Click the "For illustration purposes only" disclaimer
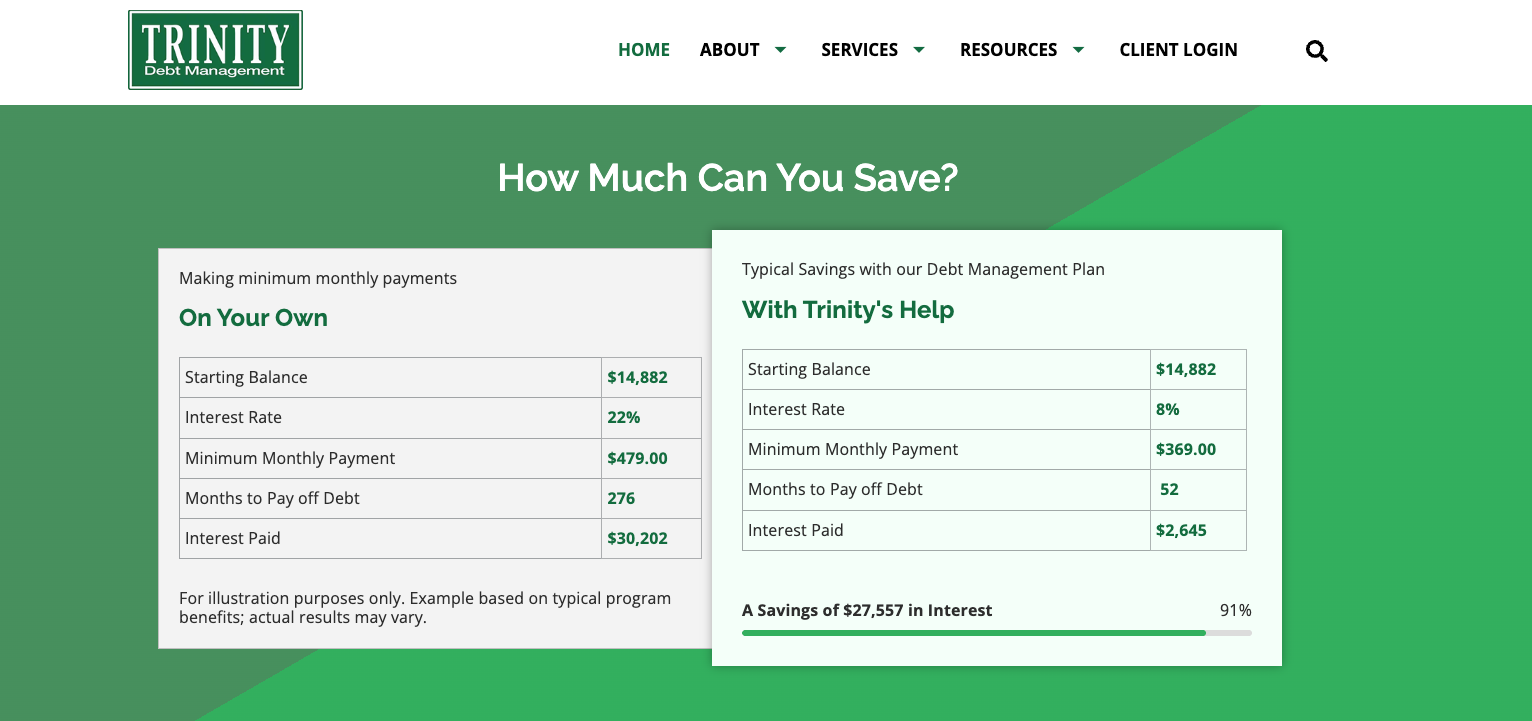 point(425,608)
